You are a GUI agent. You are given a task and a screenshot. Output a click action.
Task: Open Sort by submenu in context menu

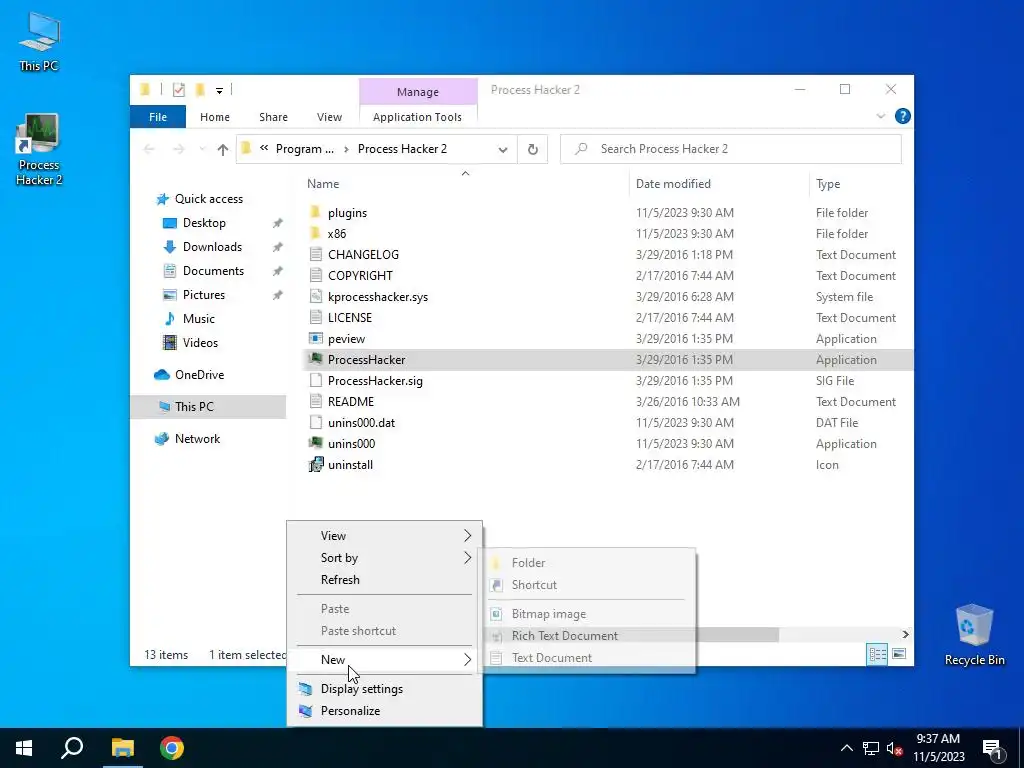pyautogui.click(x=385, y=558)
